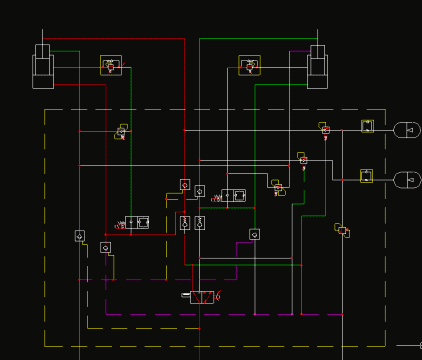Click the yellow-boxed component before the upper accumulator
The height and width of the screenshot is (360, 422).
(367, 126)
